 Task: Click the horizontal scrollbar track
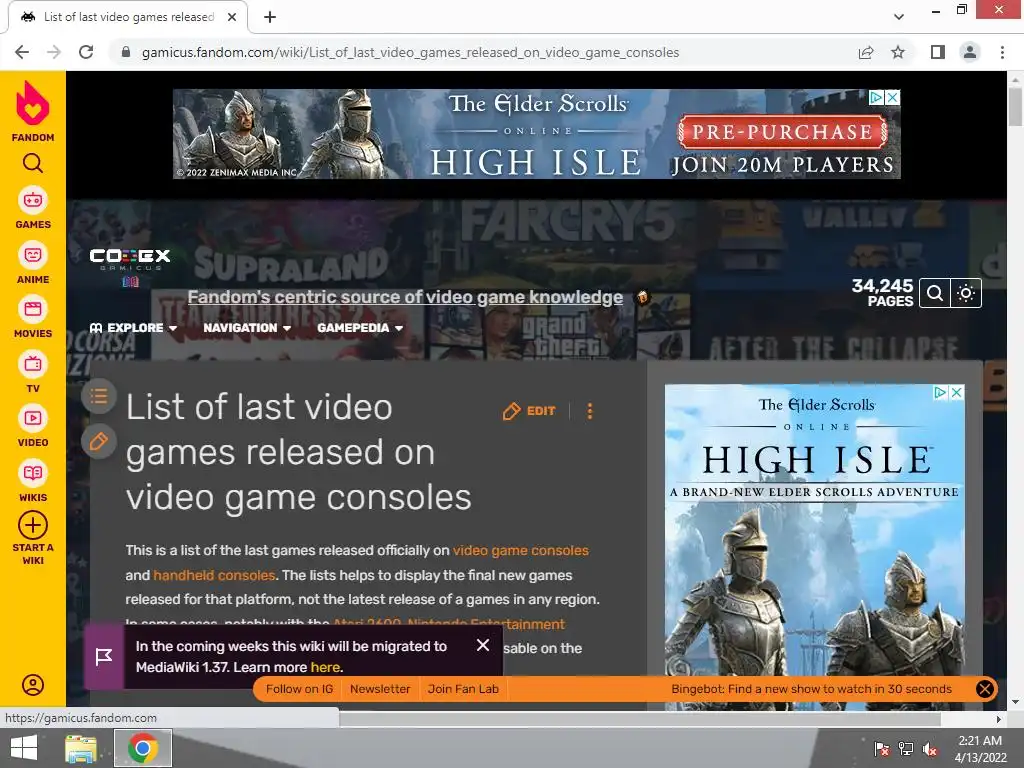[640, 719]
